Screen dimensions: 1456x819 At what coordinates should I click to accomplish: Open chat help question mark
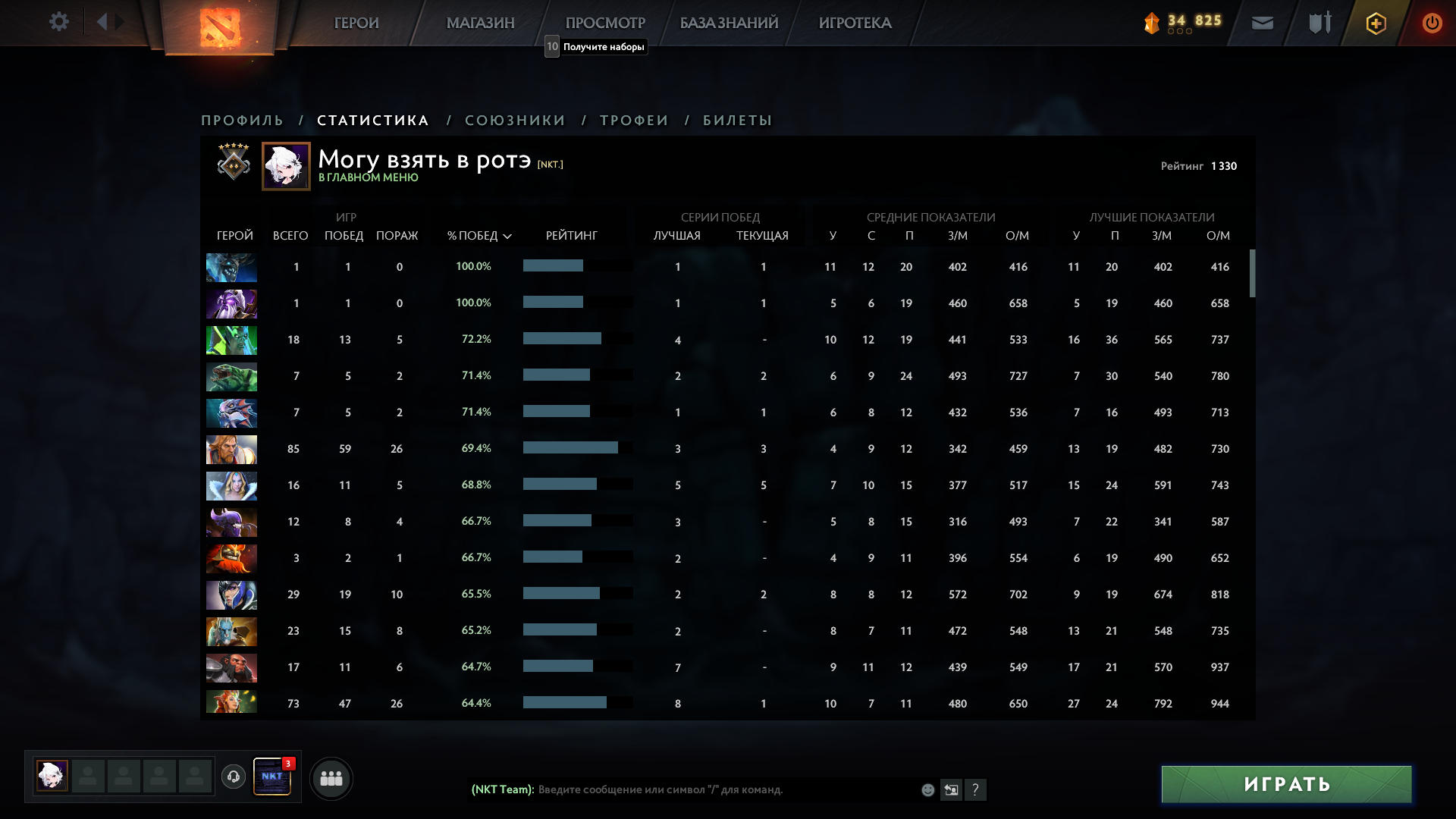click(x=975, y=789)
